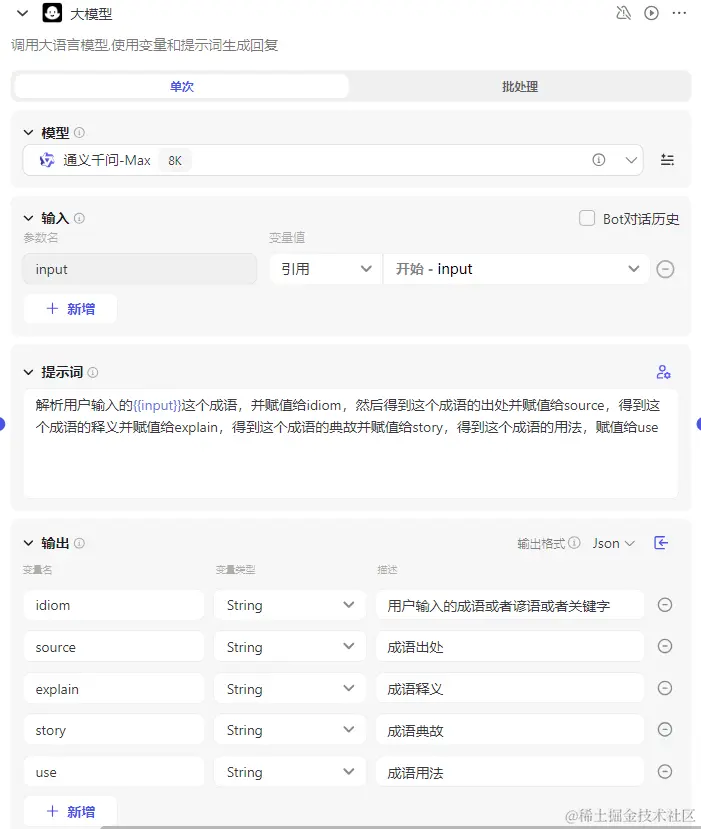Viewport: 701px width, 829px height.
Task: Remove the explain output row
Action: click(x=665, y=688)
